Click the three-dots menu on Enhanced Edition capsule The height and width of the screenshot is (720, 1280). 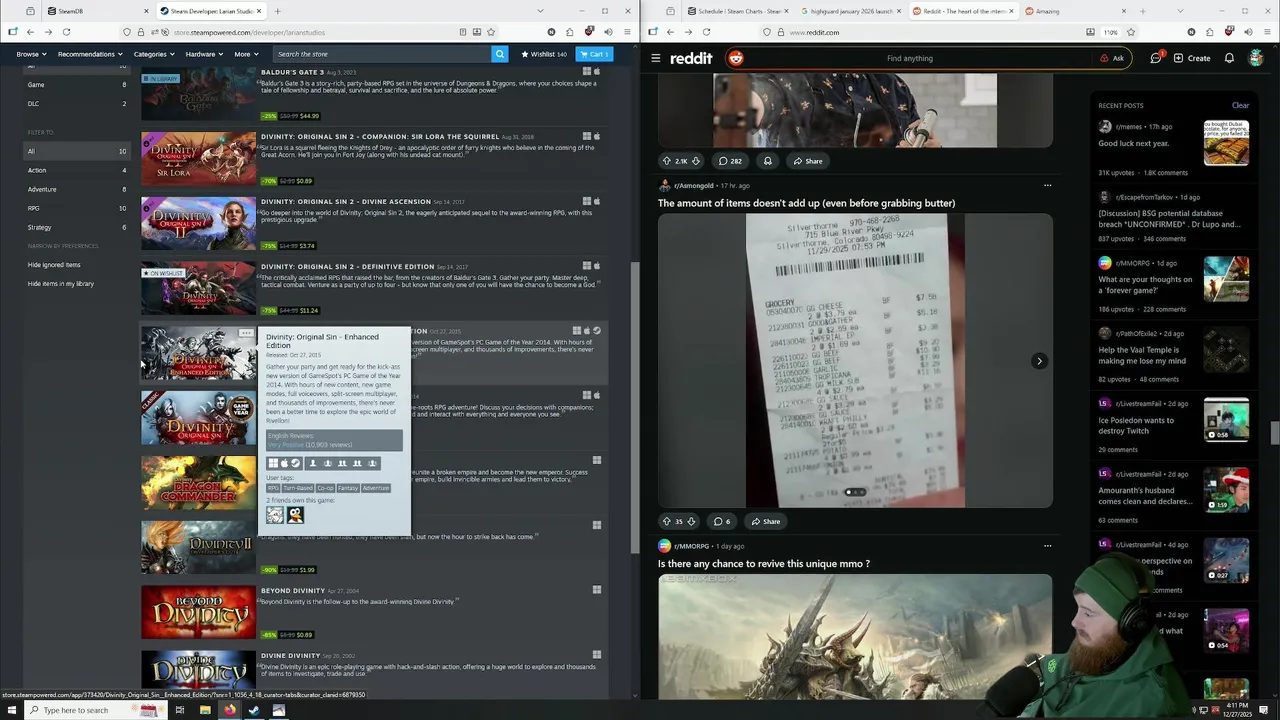tap(246, 333)
